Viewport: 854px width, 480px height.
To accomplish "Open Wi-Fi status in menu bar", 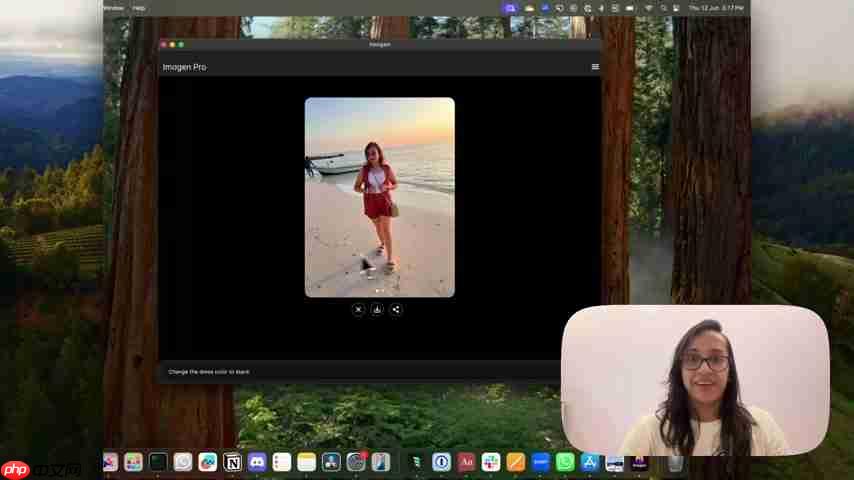I will pos(649,8).
